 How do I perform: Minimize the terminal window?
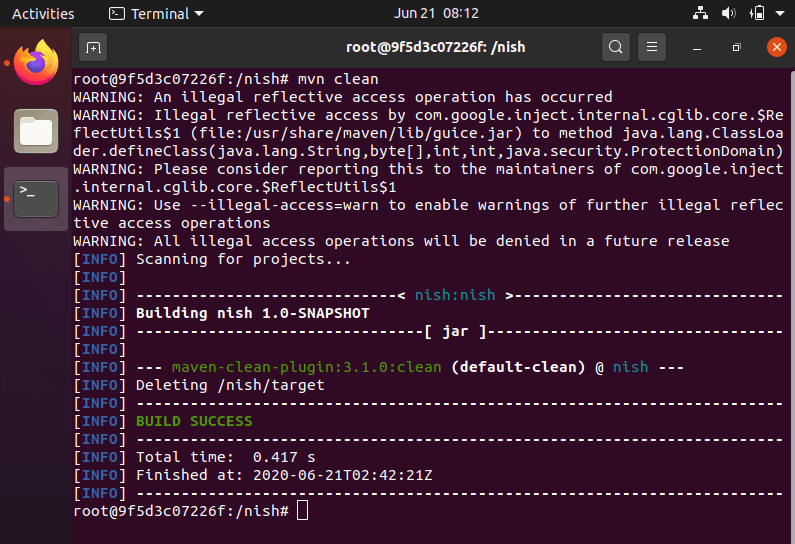[x=697, y=47]
